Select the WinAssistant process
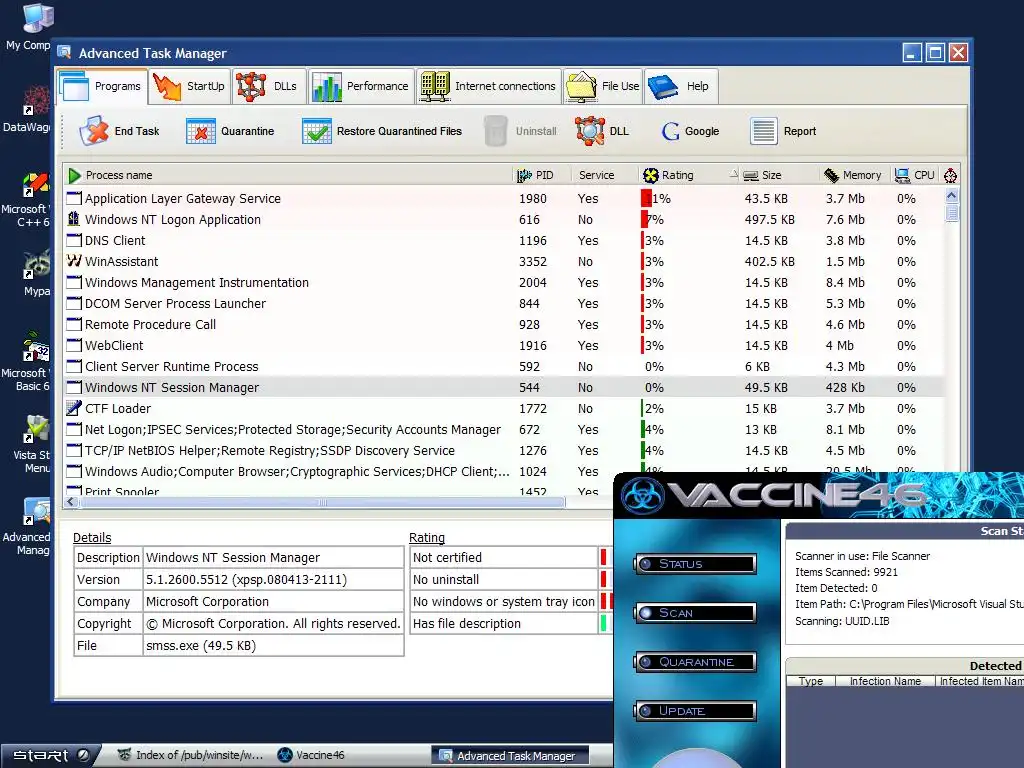 pos(503,261)
